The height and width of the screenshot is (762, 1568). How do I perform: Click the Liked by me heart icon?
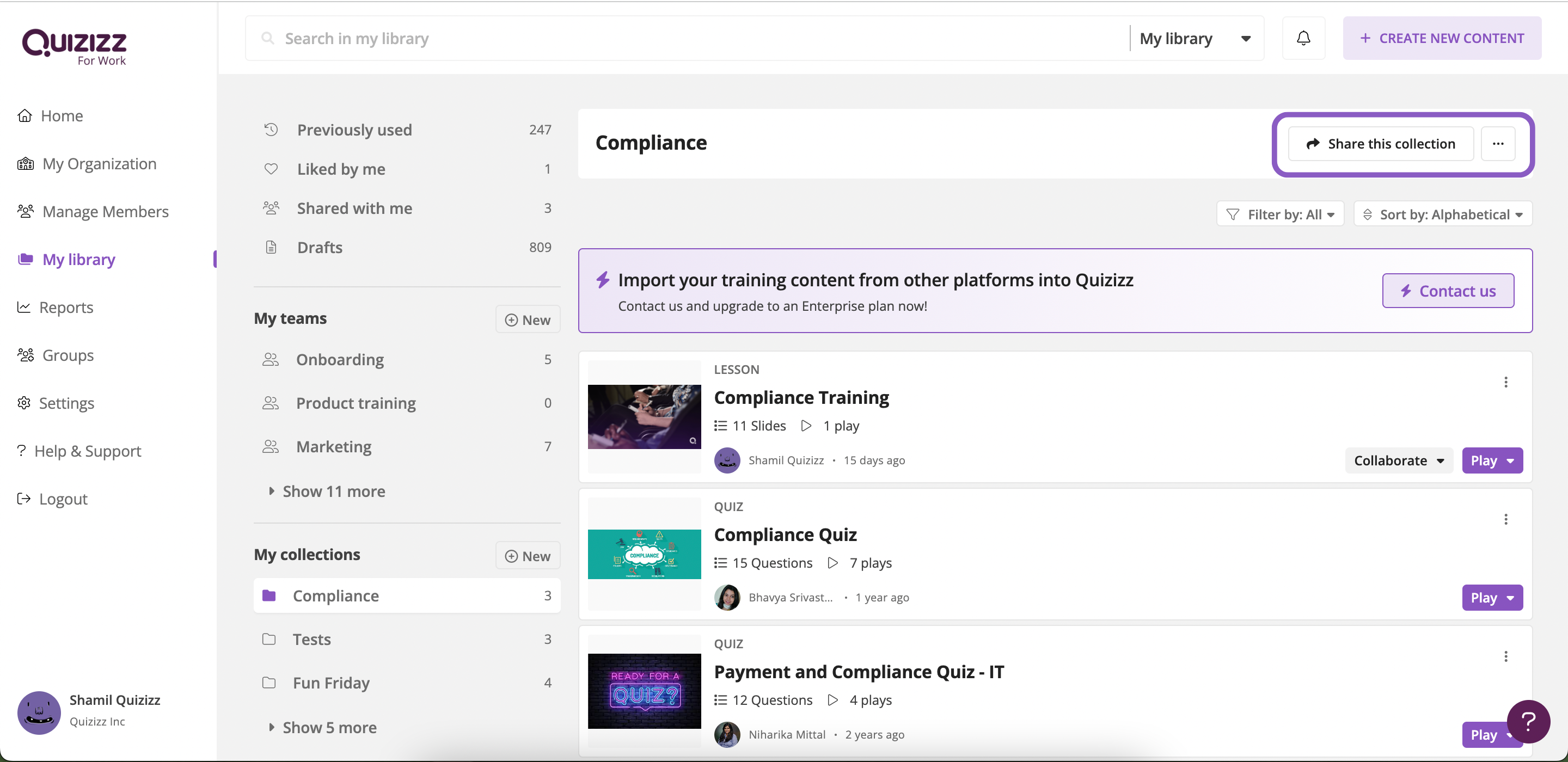click(x=271, y=169)
